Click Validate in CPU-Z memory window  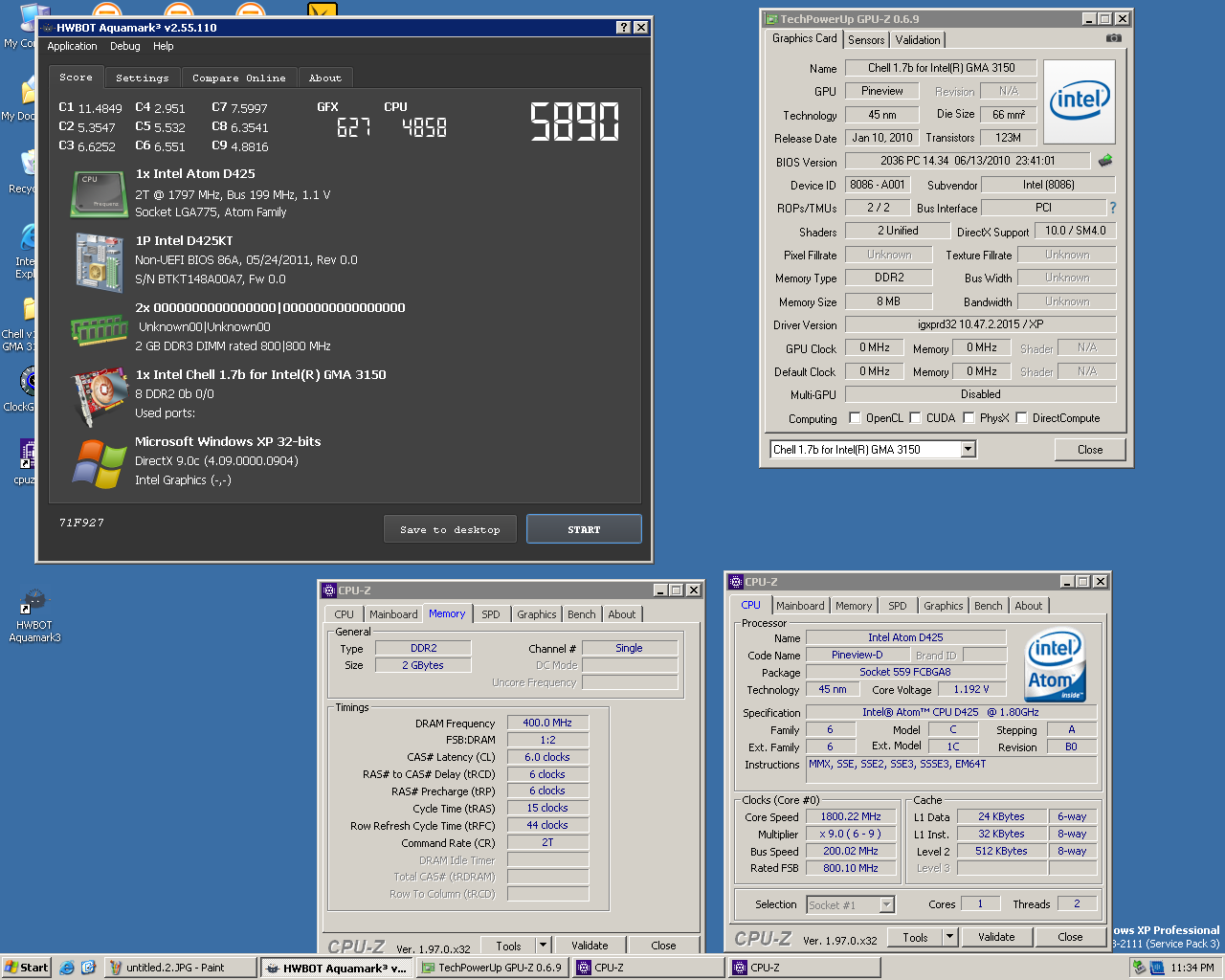pos(590,946)
